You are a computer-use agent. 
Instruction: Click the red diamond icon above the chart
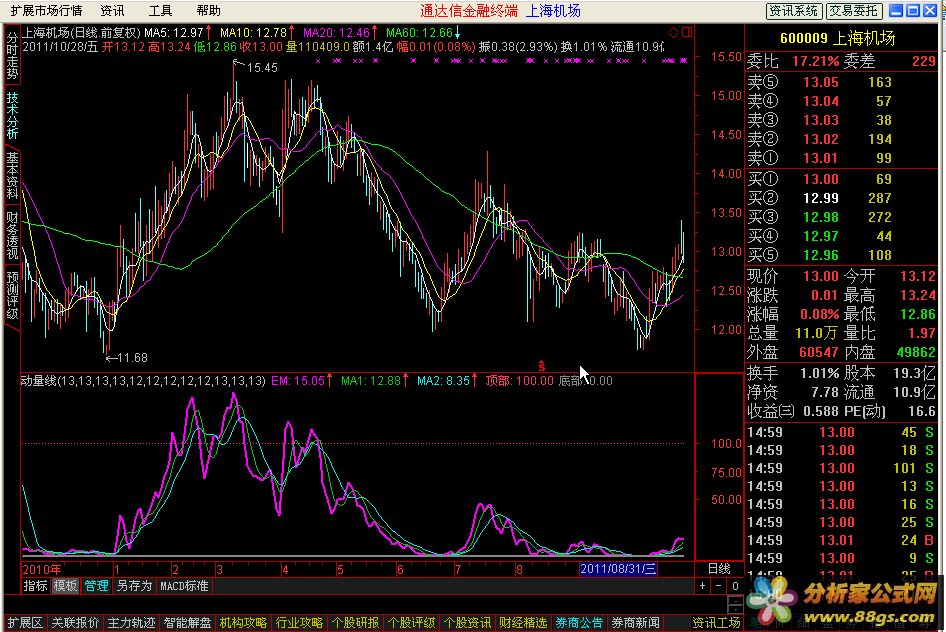tap(674, 32)
